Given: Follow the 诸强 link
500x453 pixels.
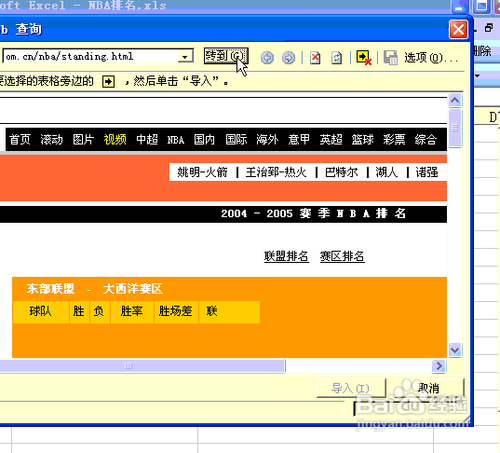Looking at the screenshot, I should tap(427, 172).
